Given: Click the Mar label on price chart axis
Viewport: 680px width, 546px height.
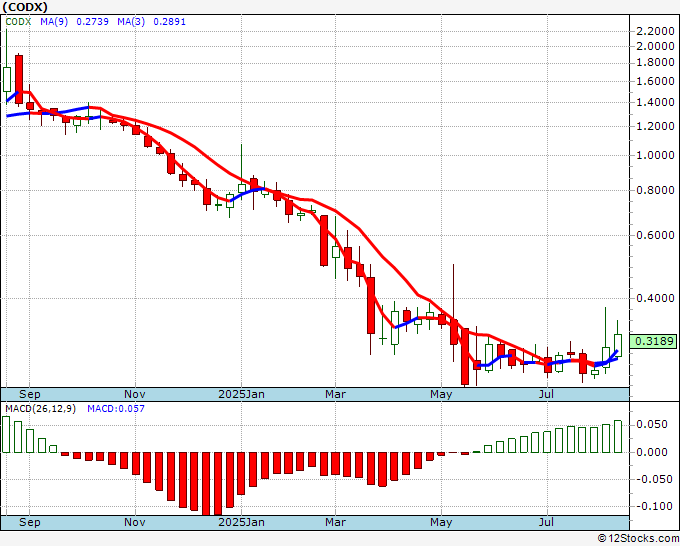Looking at the screenshot, I should coord(335,394).
